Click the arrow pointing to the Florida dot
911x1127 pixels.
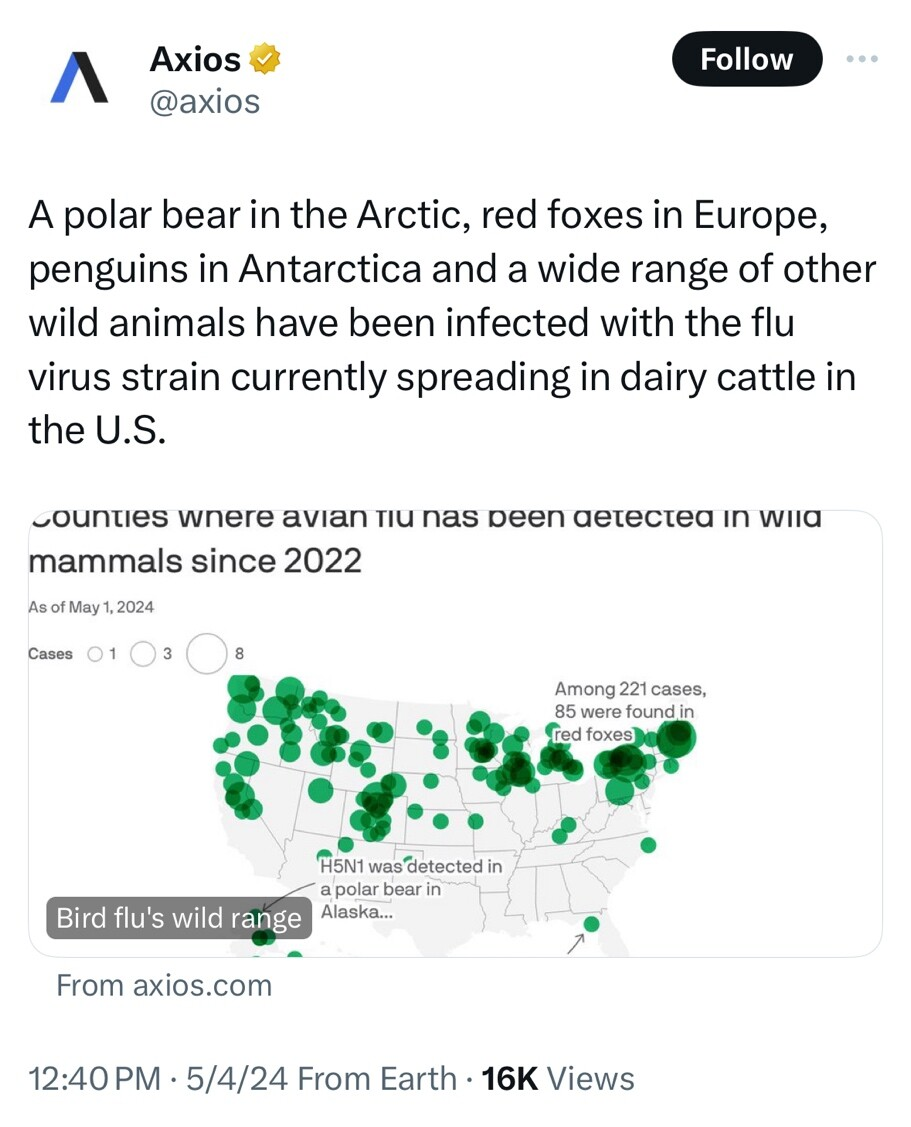(x=574, y=944)
